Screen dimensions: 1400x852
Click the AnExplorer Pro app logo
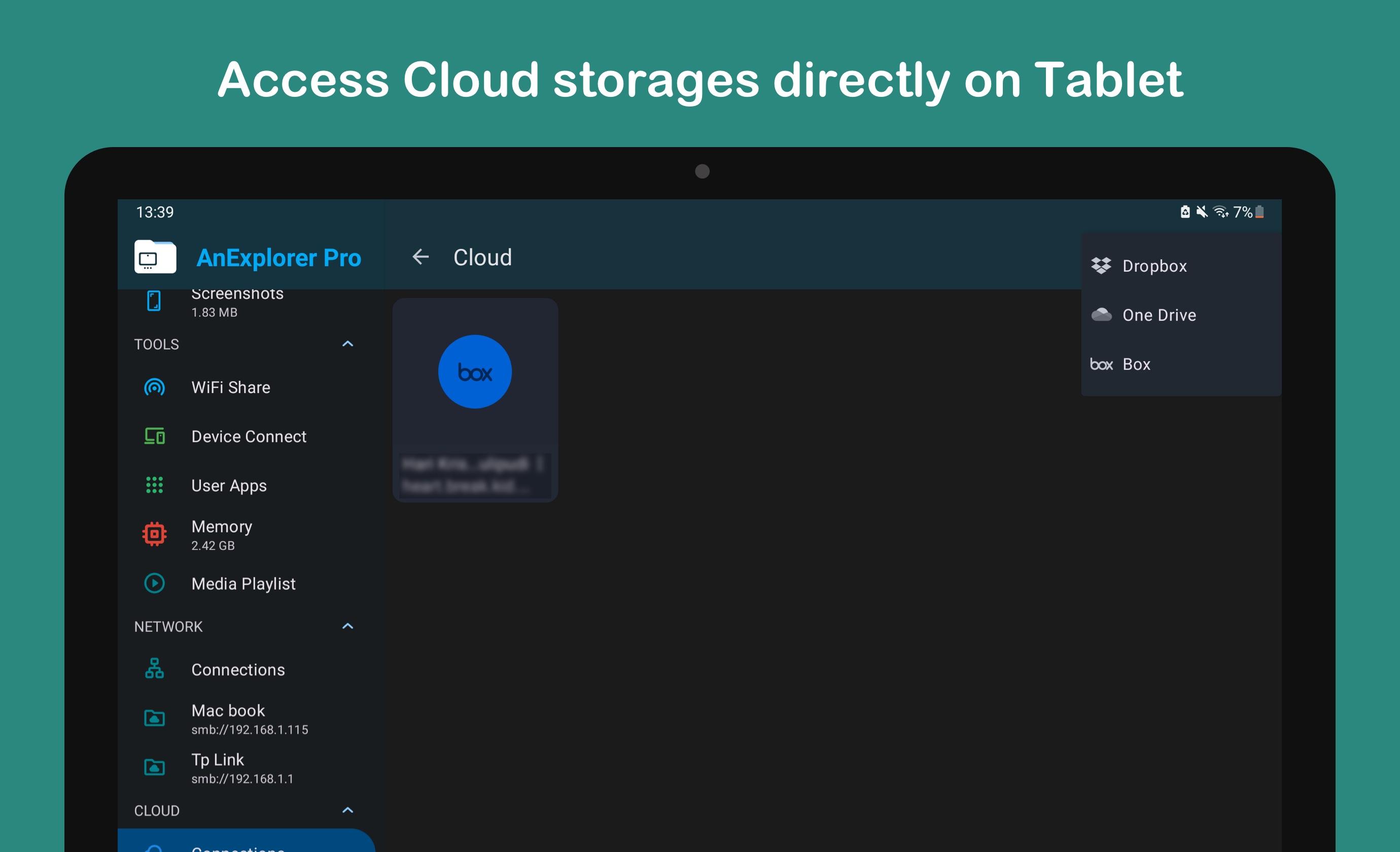[155, 257]
